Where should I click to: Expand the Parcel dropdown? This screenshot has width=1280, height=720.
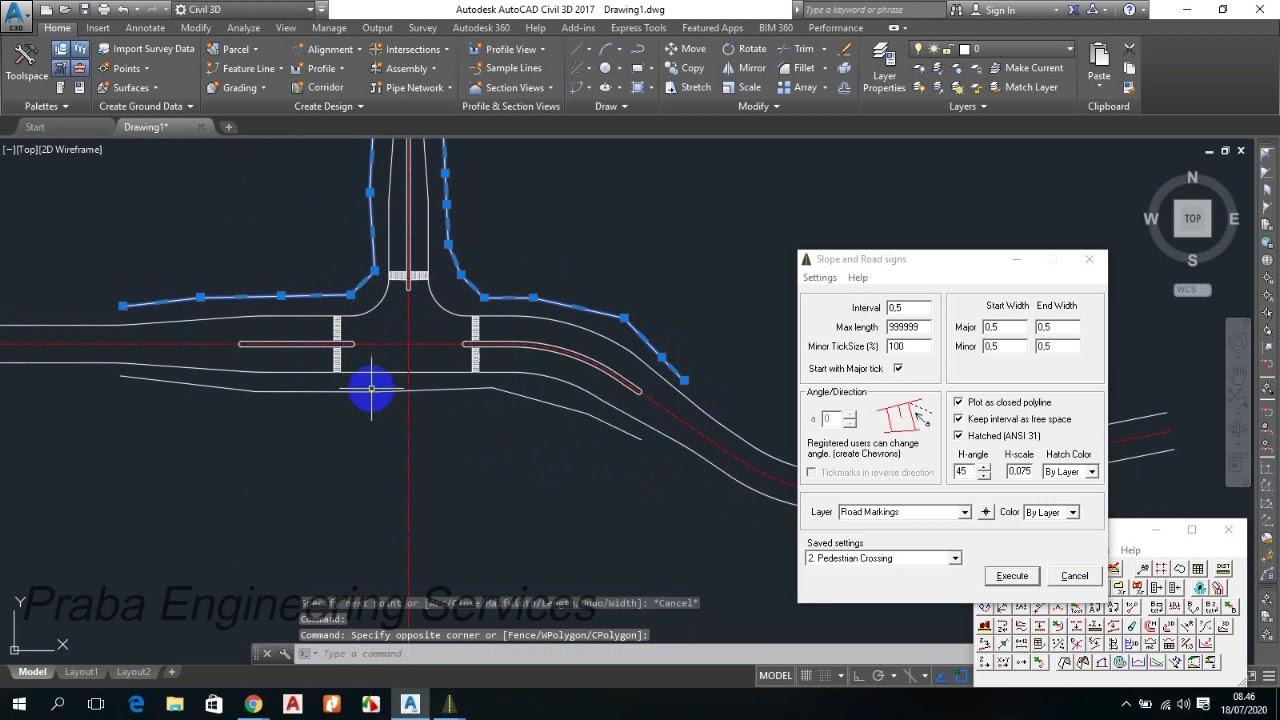coord(255,49)
